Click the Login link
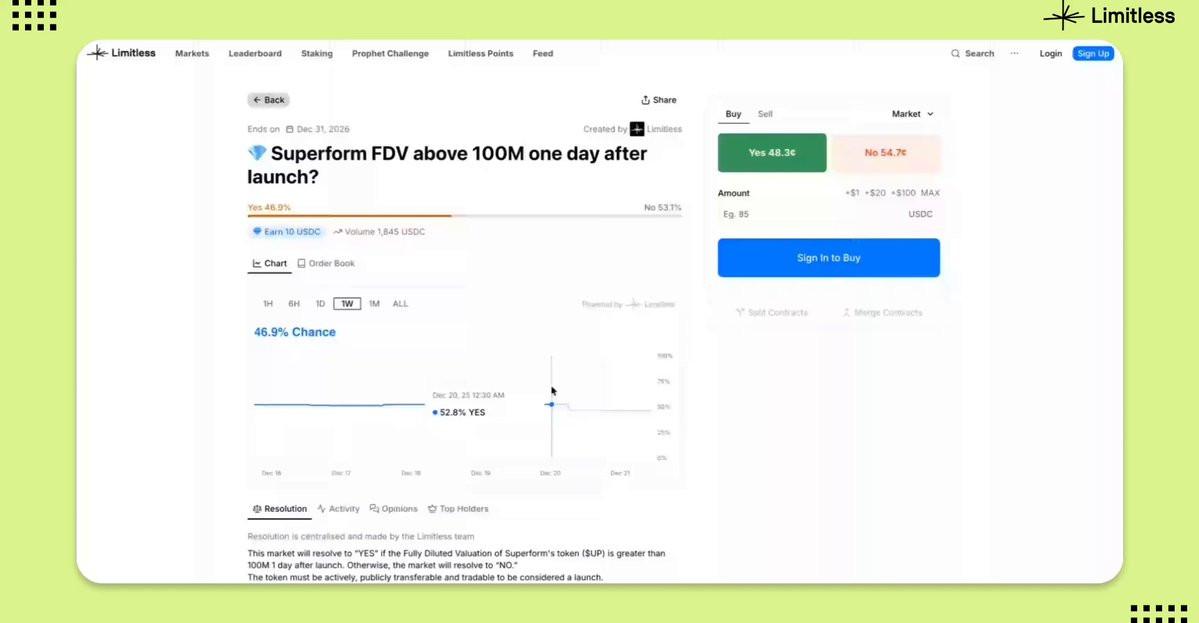 pos(1050,54)
